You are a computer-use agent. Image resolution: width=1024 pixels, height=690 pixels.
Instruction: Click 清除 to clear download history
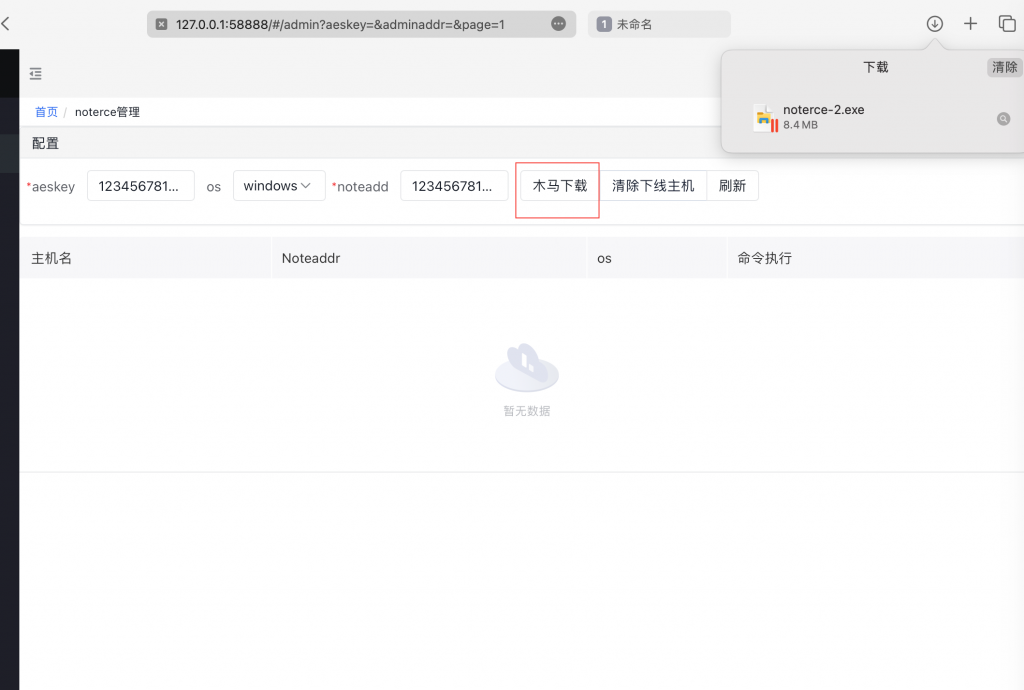click(1003, 67)
